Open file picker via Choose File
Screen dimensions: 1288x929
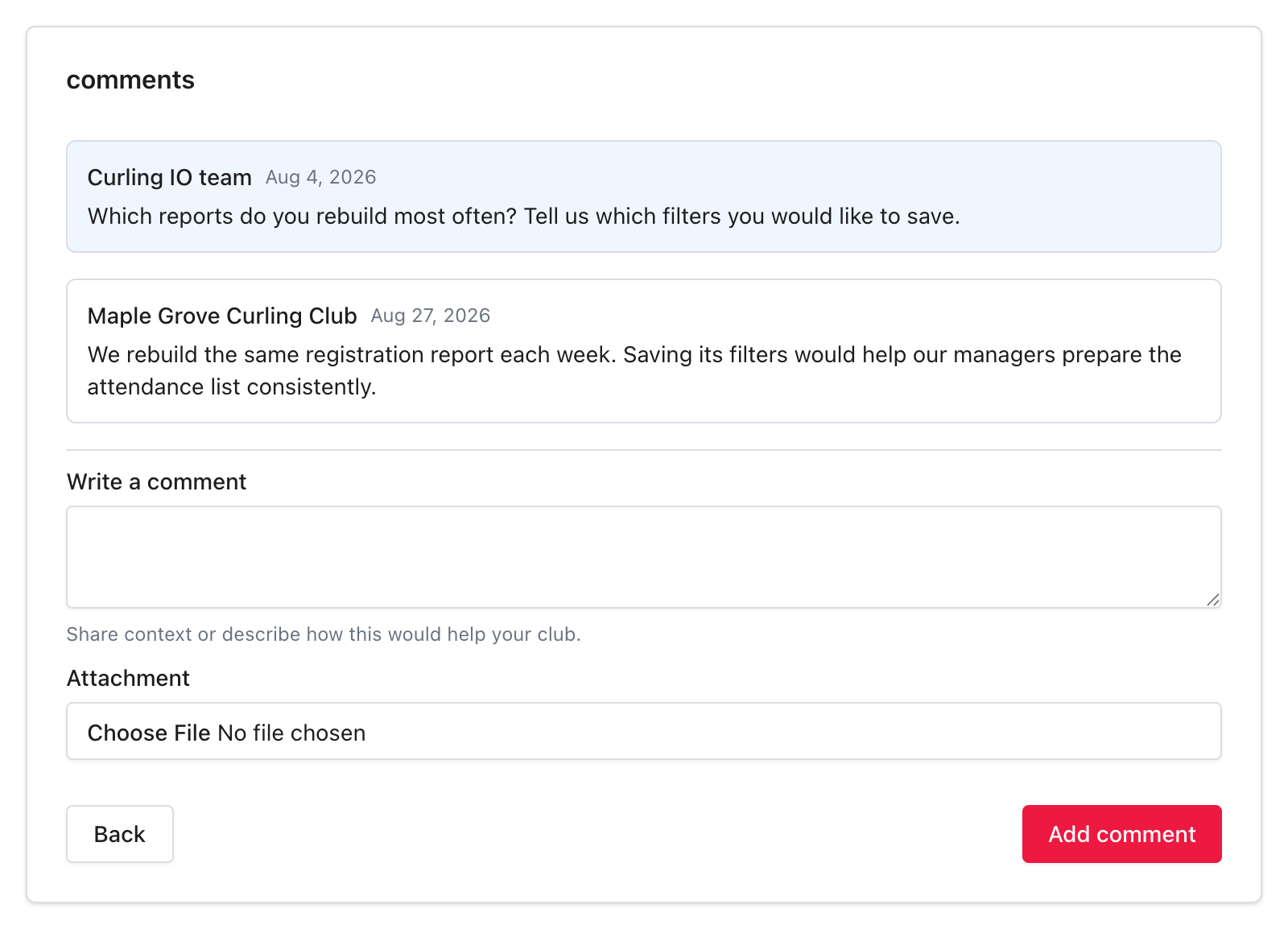(x=149, y=733)
